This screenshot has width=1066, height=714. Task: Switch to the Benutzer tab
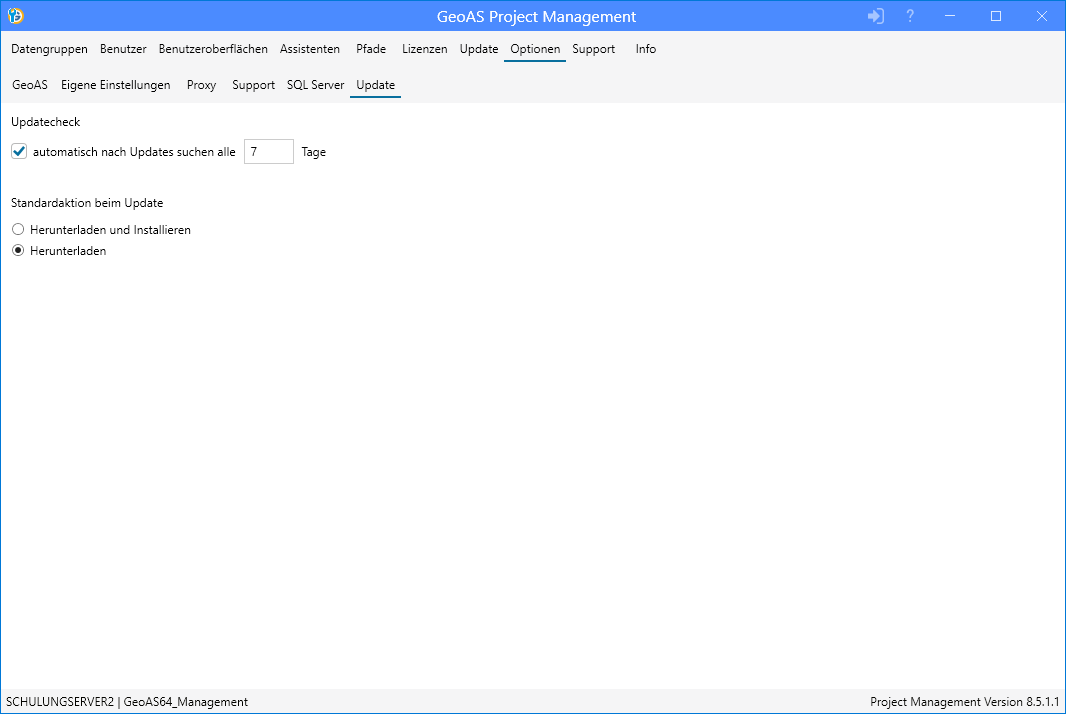click(x=123, y=49)
